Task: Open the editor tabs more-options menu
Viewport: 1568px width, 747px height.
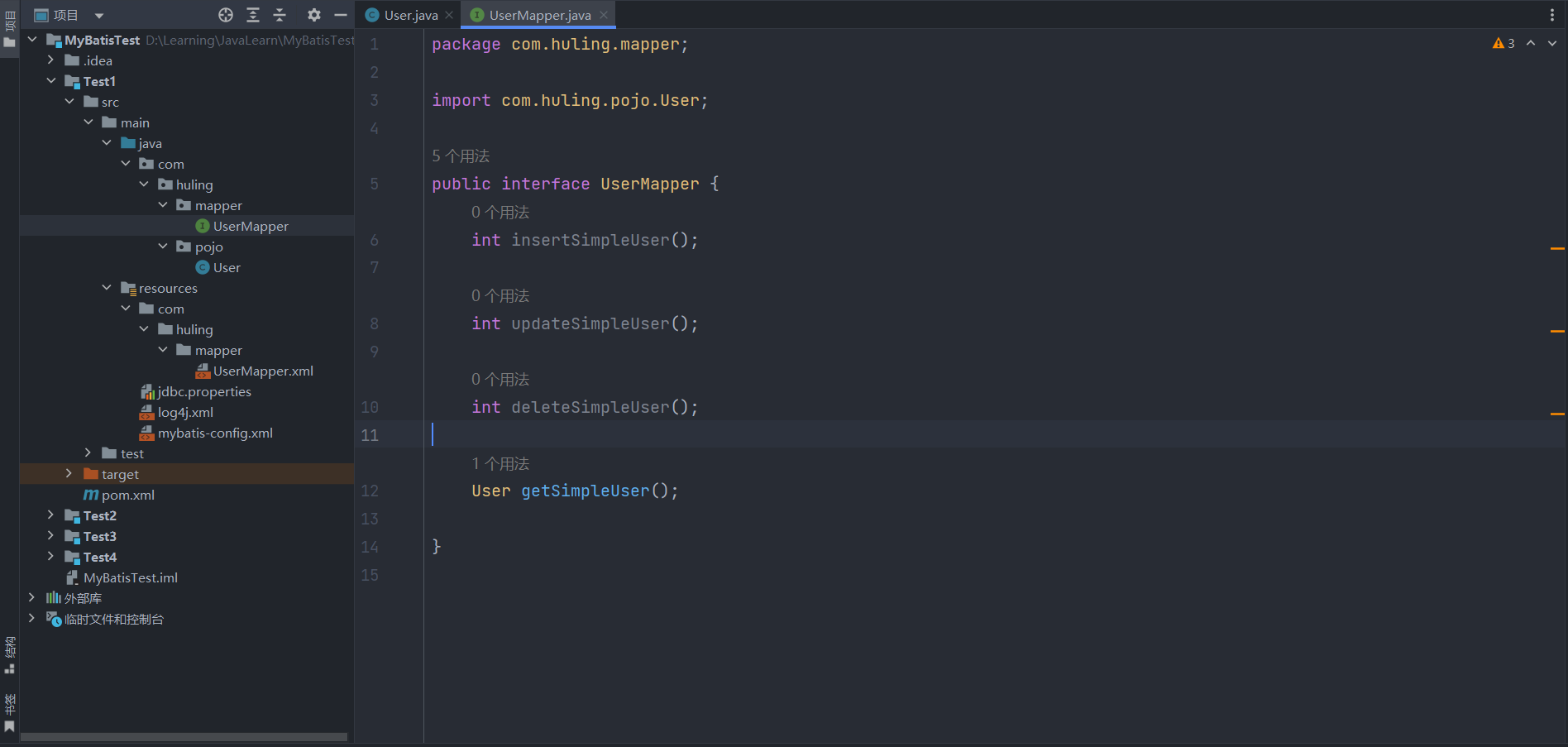Action: tap(1551, 15)
